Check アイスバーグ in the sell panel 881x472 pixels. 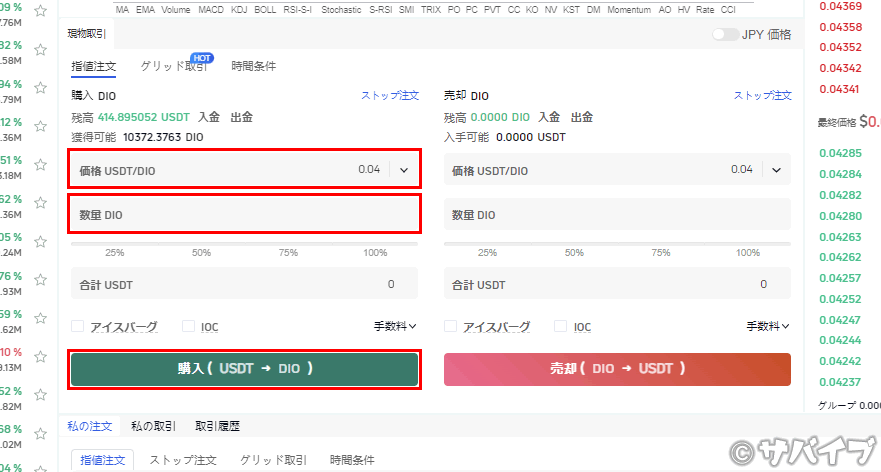click(x=450, y=326)
